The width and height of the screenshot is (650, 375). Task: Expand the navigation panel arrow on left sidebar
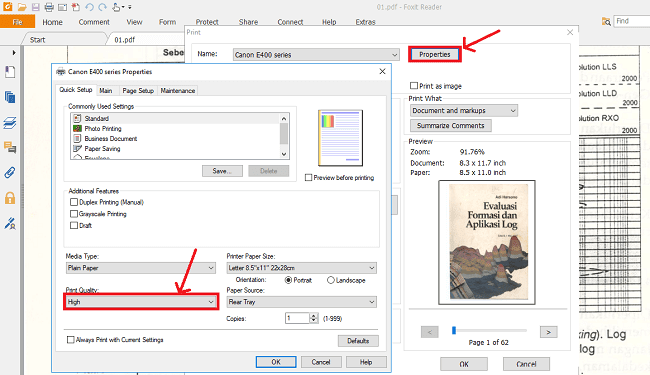point(14,53)
